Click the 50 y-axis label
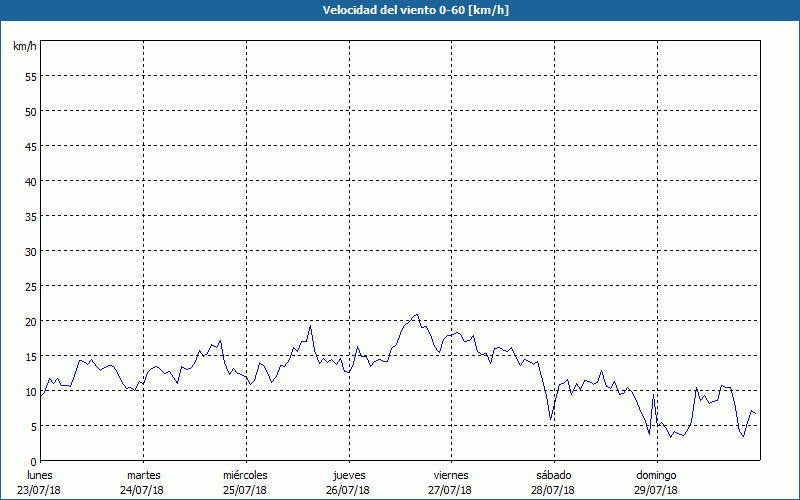Viewport: 800px width, 500px height. click(x=31, y=112)
